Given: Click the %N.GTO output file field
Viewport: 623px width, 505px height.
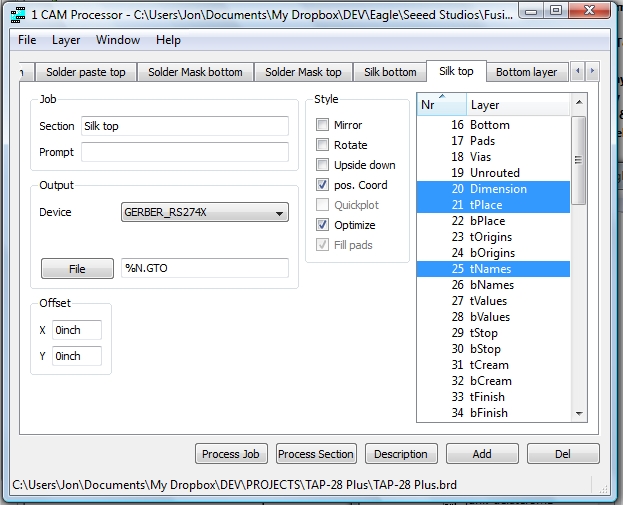Looking at the screenshot, I should tap(205, 268).
